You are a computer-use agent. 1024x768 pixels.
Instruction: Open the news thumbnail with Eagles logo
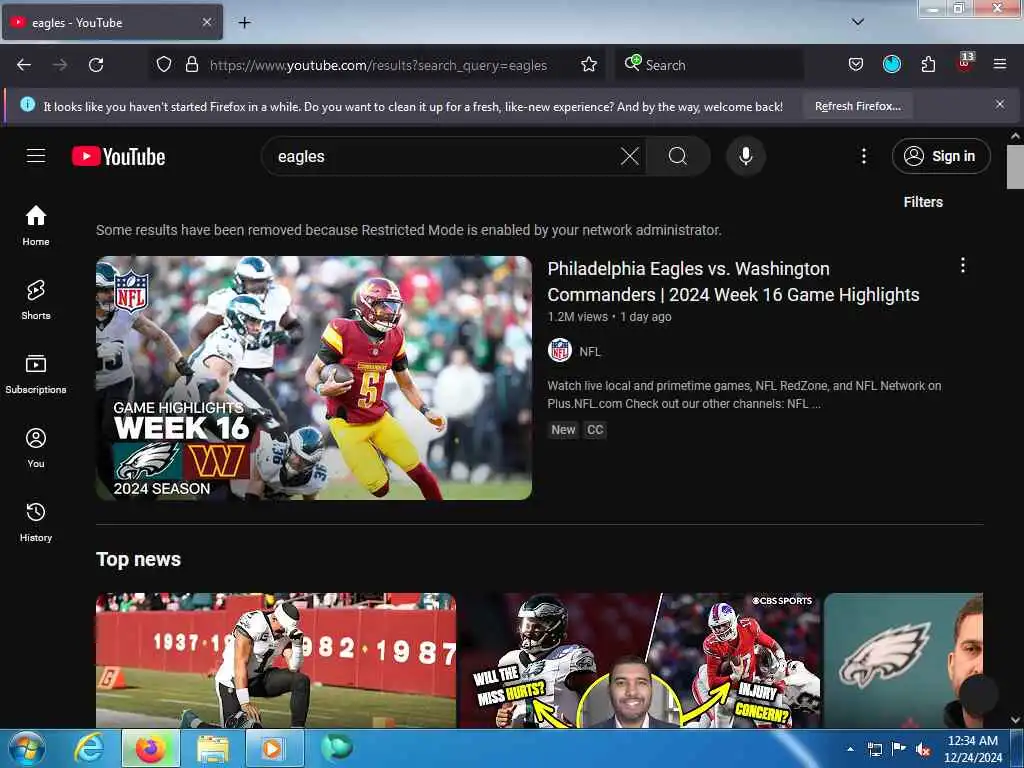click(x=903, y=660)
